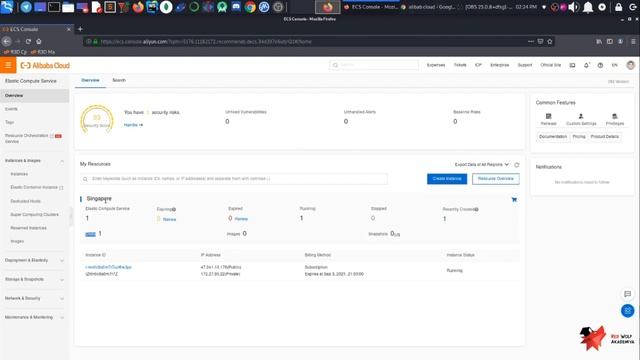Screen dimensions: 640x360
Task: Open Dedicated Hosts in the left sidebar
Action: click(25, 201)
